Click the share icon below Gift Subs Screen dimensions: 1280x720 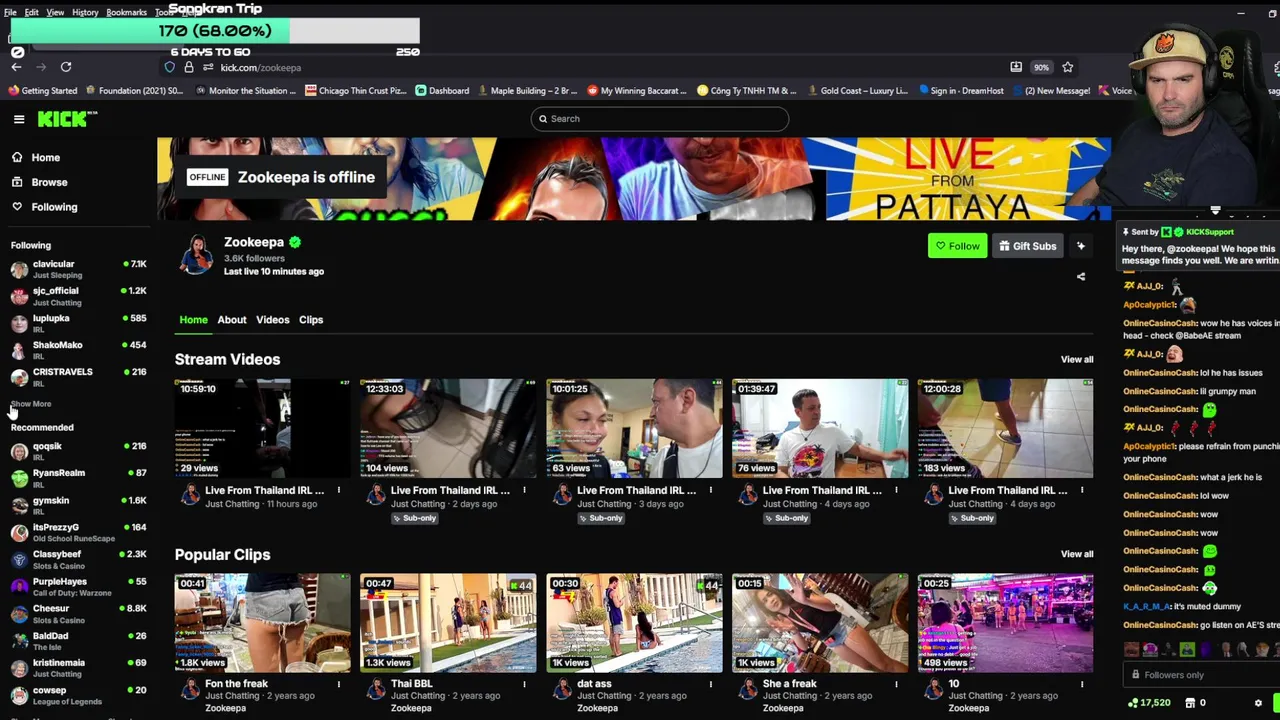click(x=1081, y=277)
